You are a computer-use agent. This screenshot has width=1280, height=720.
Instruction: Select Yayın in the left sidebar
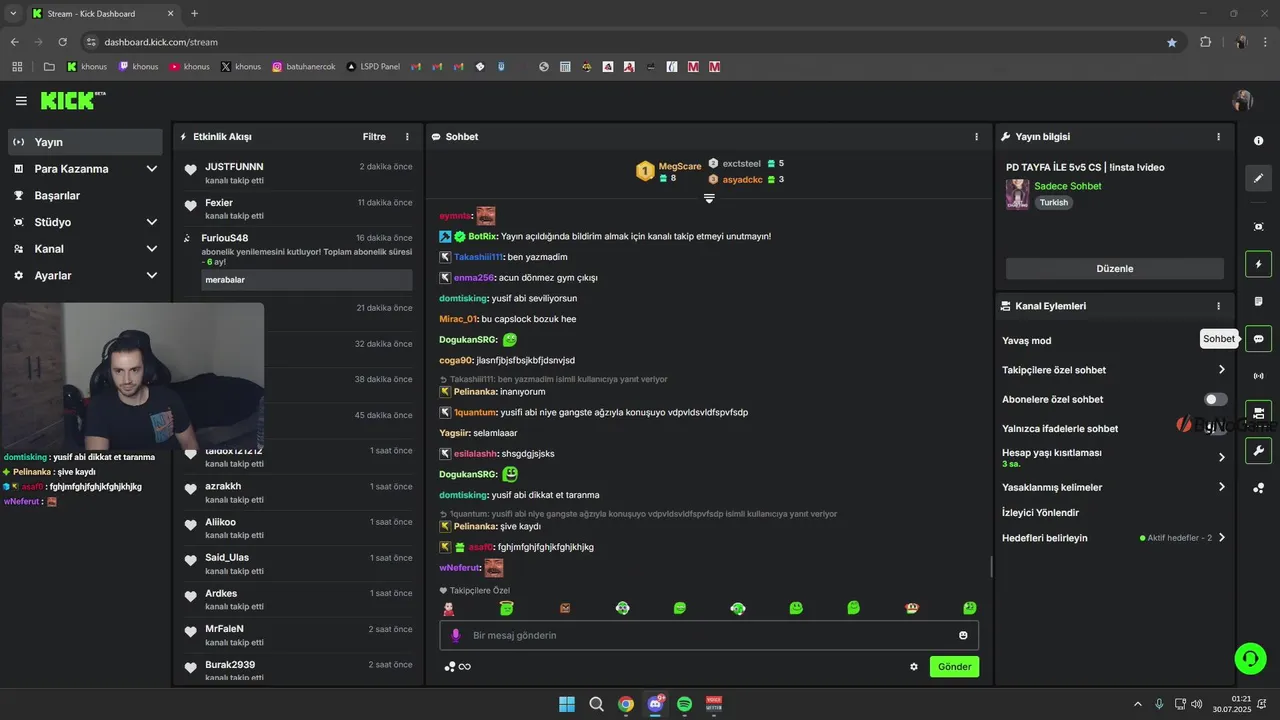85,142
